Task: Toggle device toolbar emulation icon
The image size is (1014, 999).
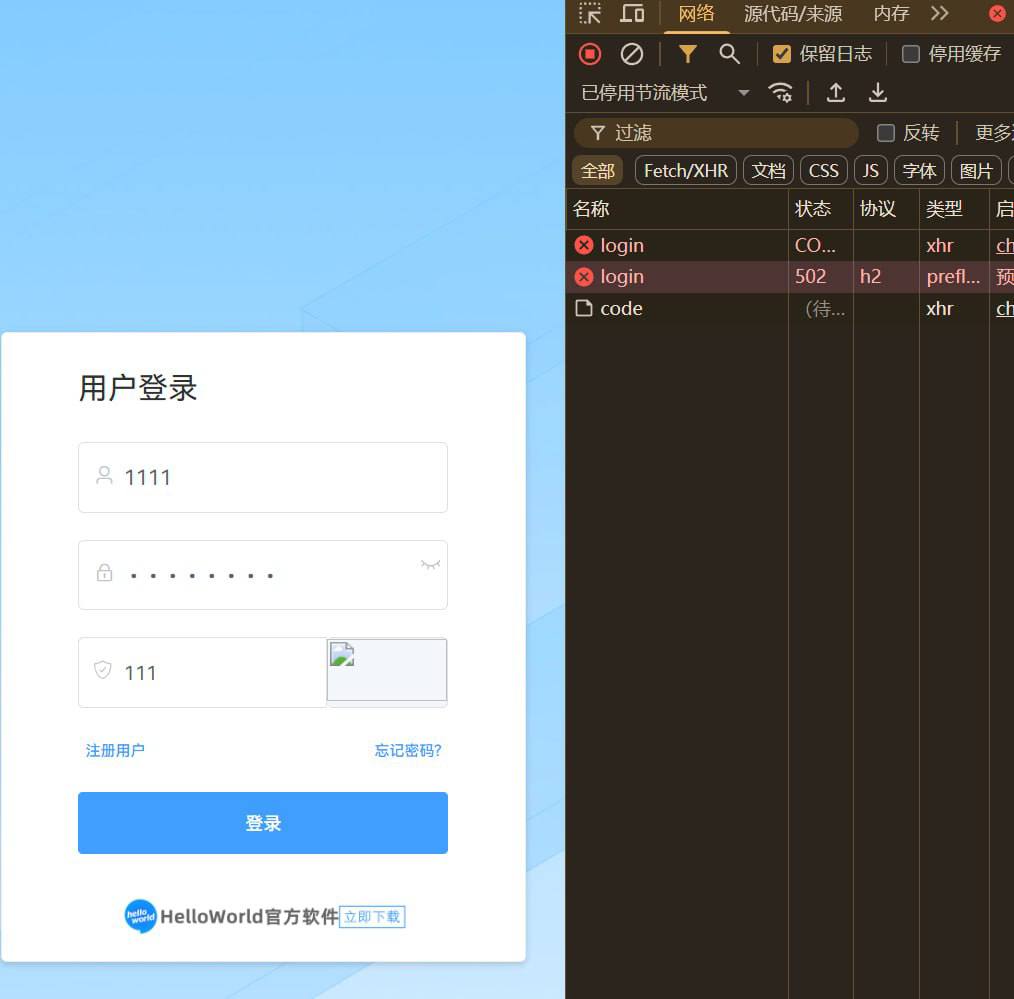Action: (x=632, y=14)
